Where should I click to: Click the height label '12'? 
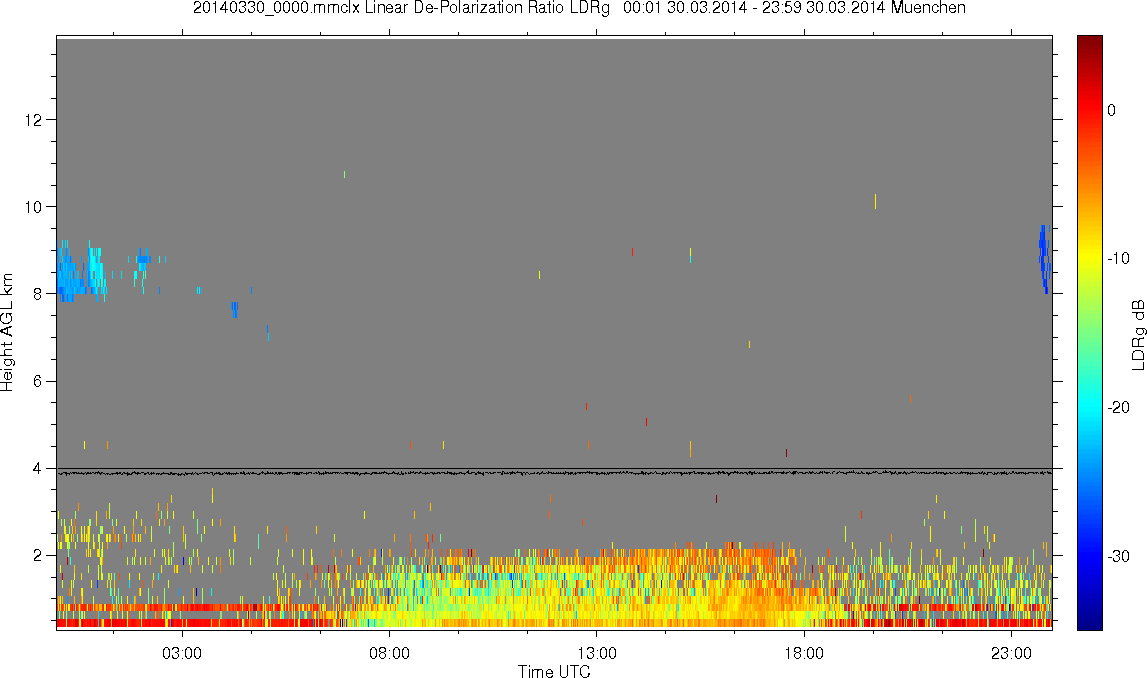(33, 119)
